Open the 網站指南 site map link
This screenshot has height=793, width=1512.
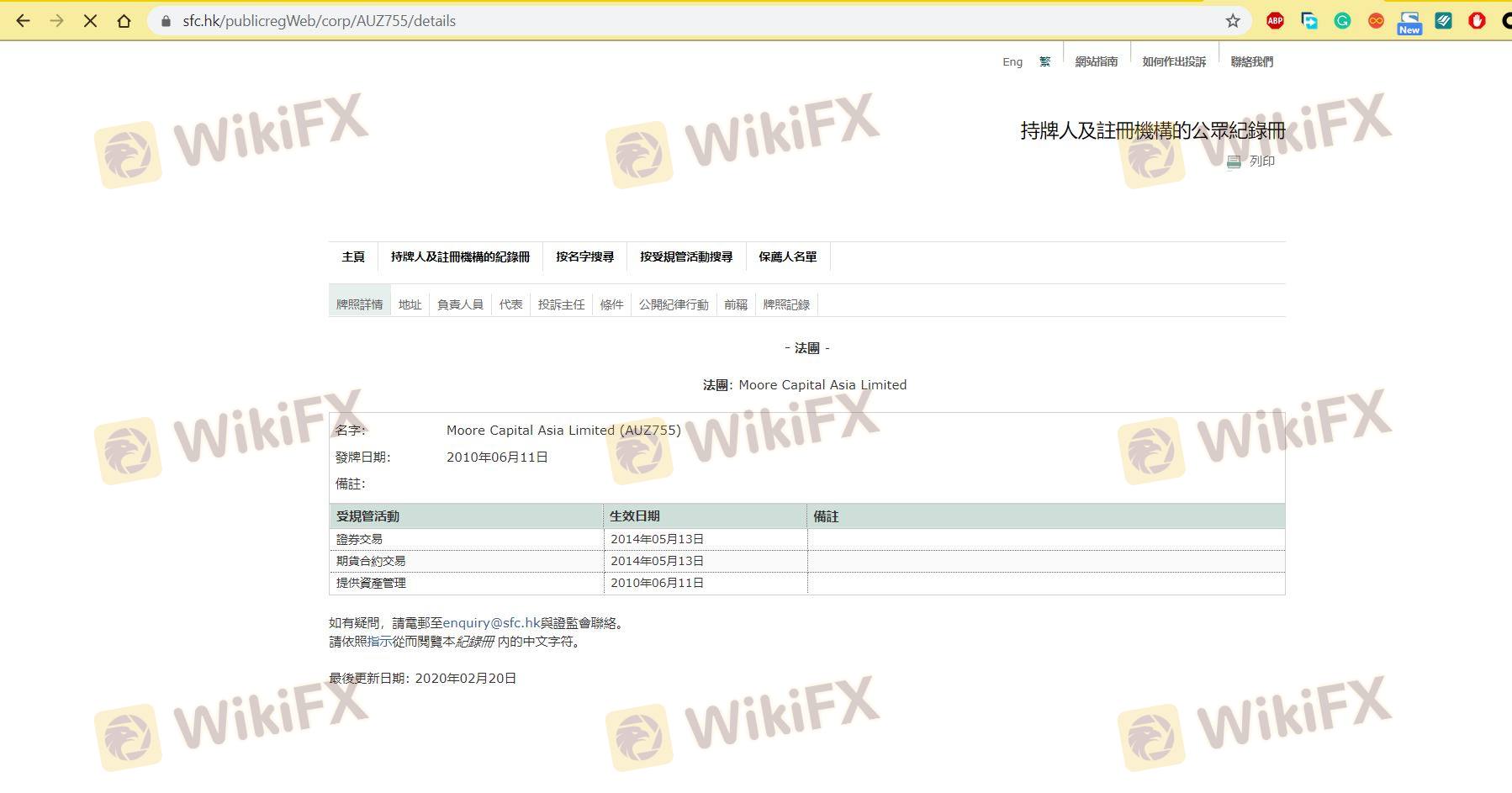click(x=1097, y=61)
